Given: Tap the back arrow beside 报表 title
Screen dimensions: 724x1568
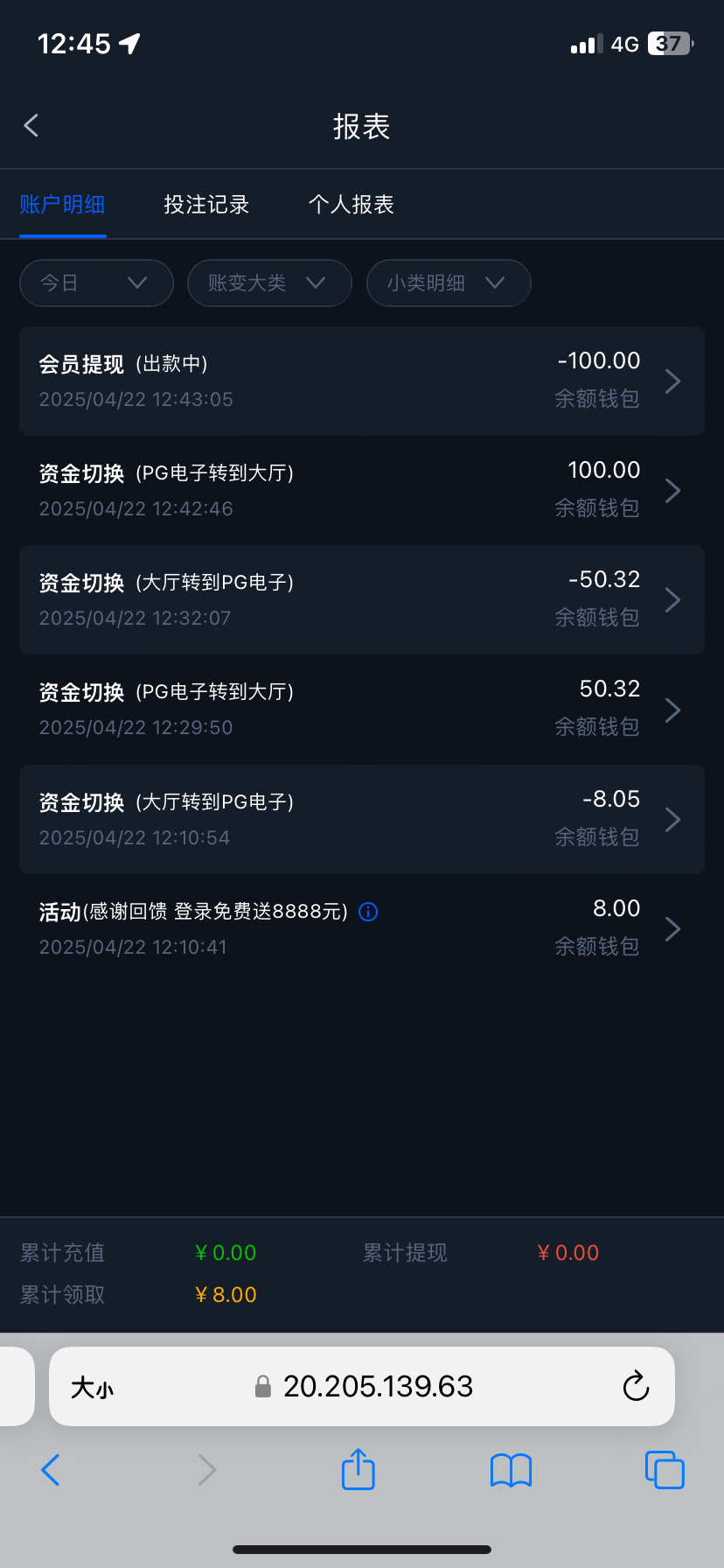Looking at the screenshot, I should 31,126.
